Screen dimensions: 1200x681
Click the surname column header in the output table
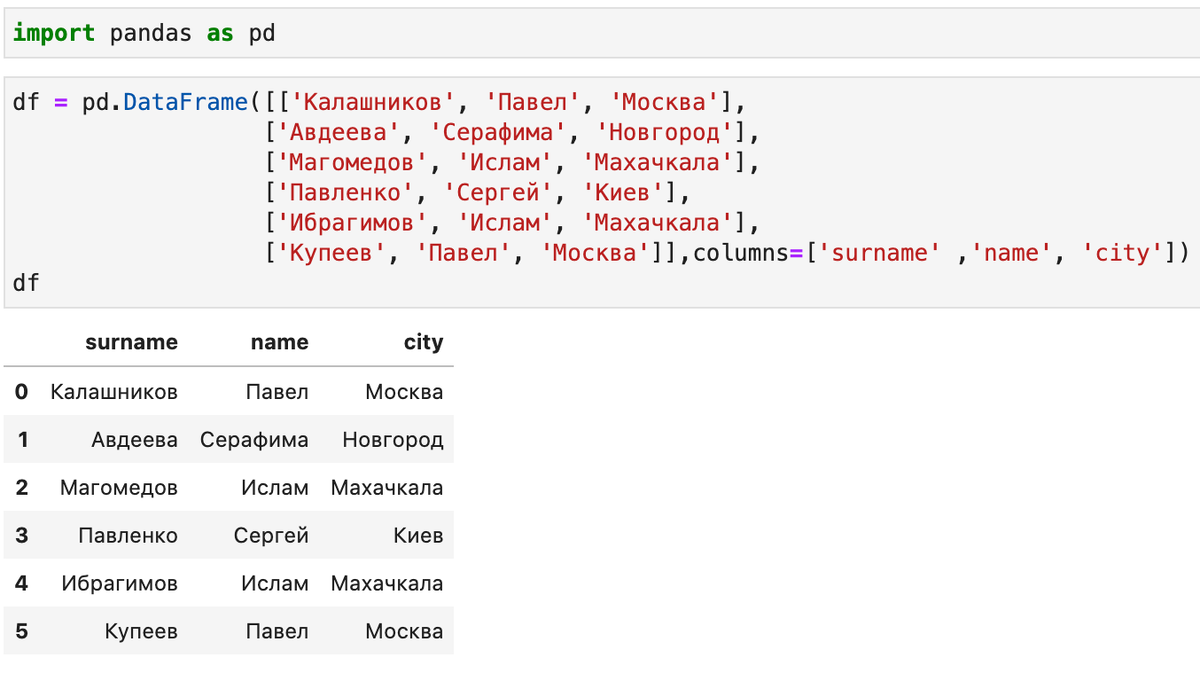coord(131,342)
